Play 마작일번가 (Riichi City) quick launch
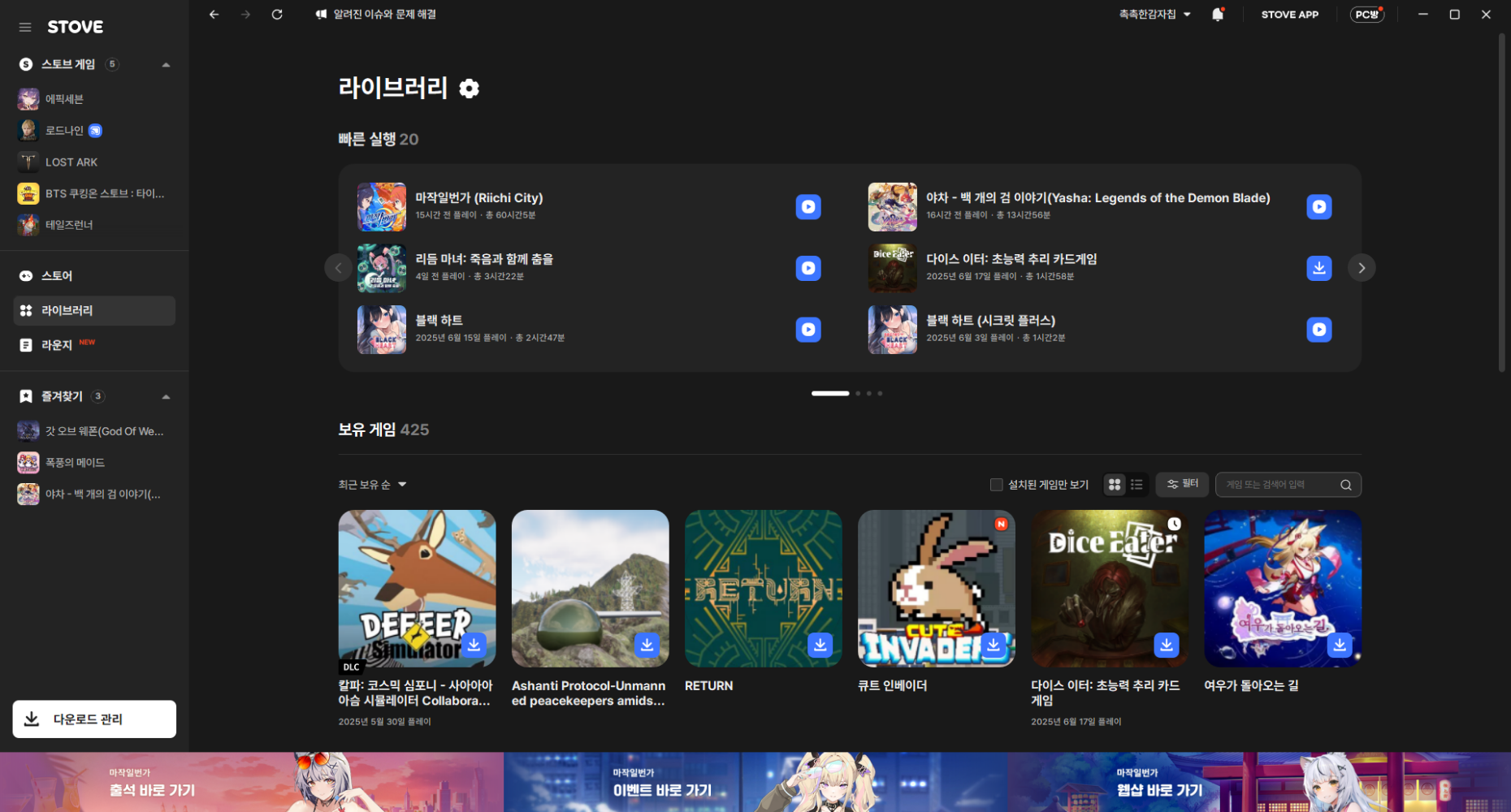Screen dimensions: 1511x812 tap(808, 207)
